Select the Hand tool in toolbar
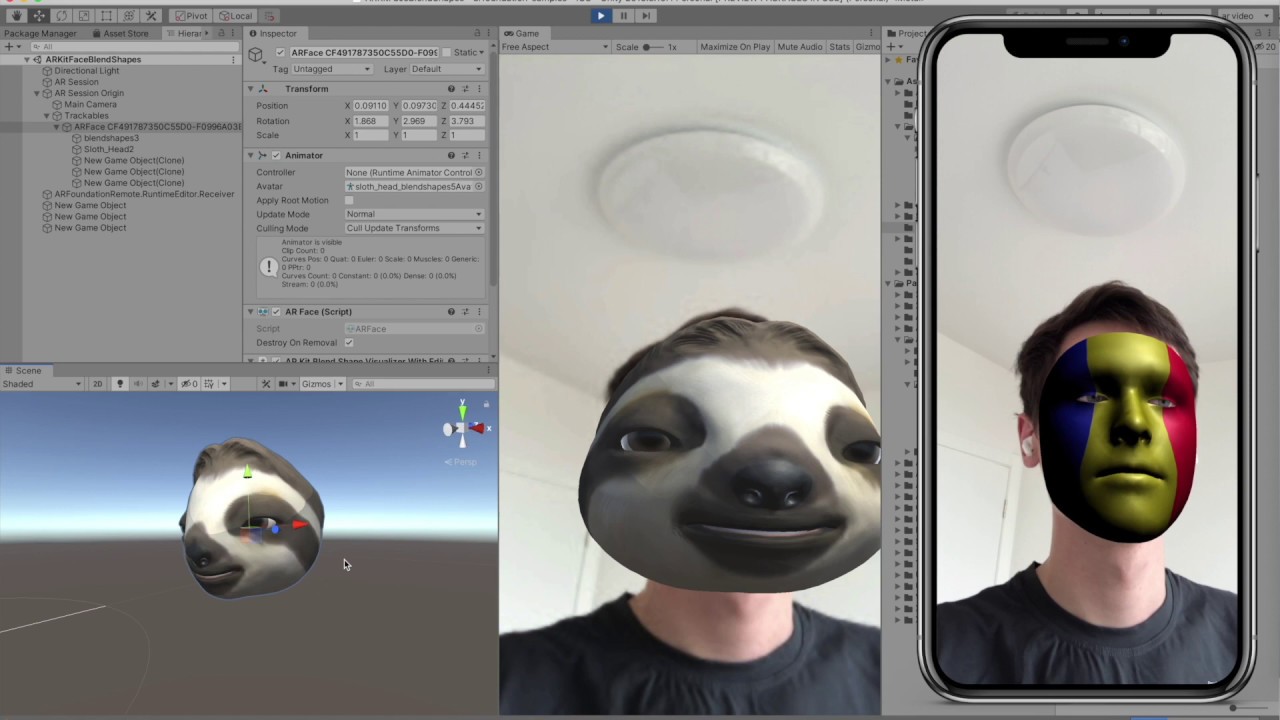This screenshot has height=720, width=1280. [16, 16]
